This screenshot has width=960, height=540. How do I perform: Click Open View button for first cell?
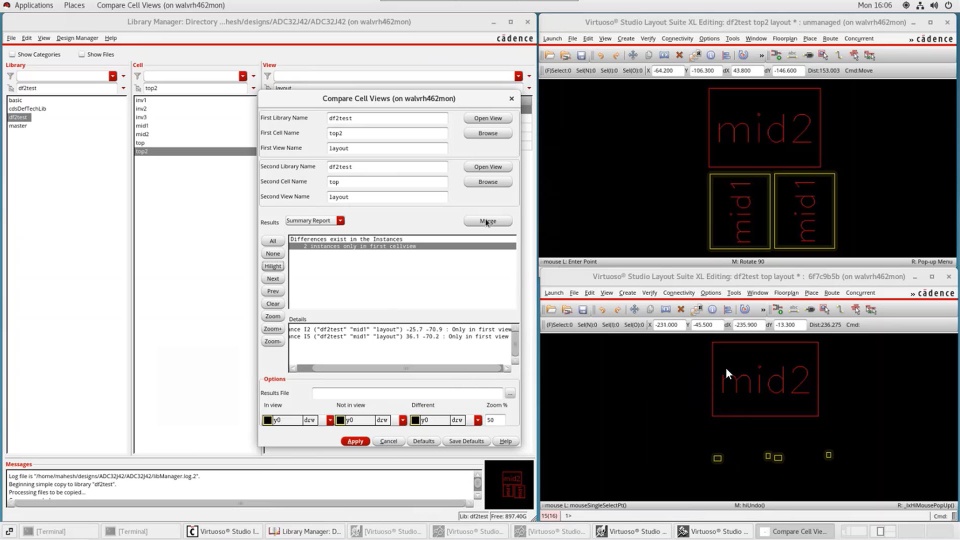tap(488, 118)
